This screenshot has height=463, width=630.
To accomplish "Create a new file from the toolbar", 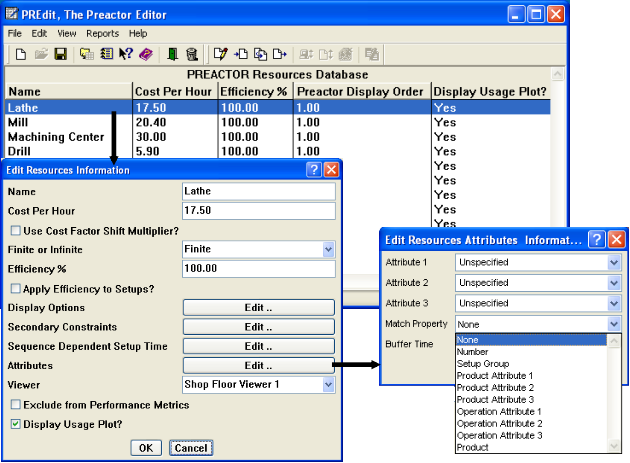I will click(21, 54).
